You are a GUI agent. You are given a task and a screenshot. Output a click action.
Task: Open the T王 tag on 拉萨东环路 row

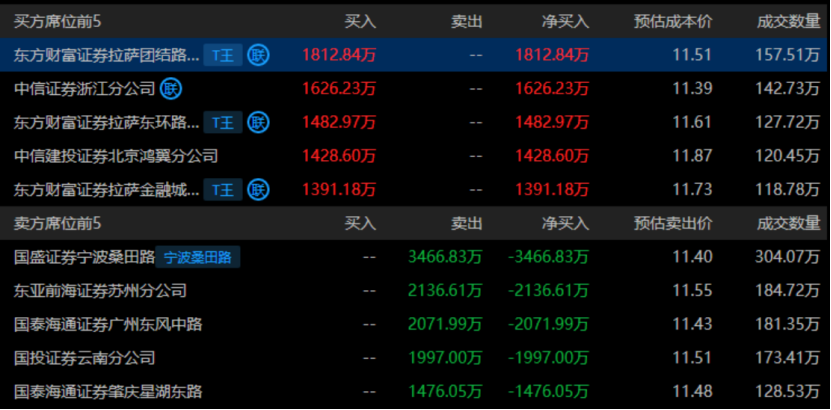(223, 122)
